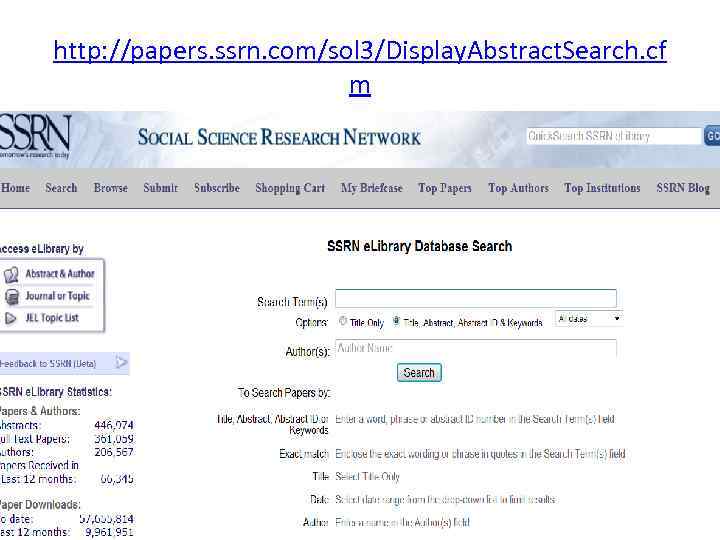This screenshot has width=720, height=540.
Task: Open the All dates dropdown
Action: click(589, 319)
